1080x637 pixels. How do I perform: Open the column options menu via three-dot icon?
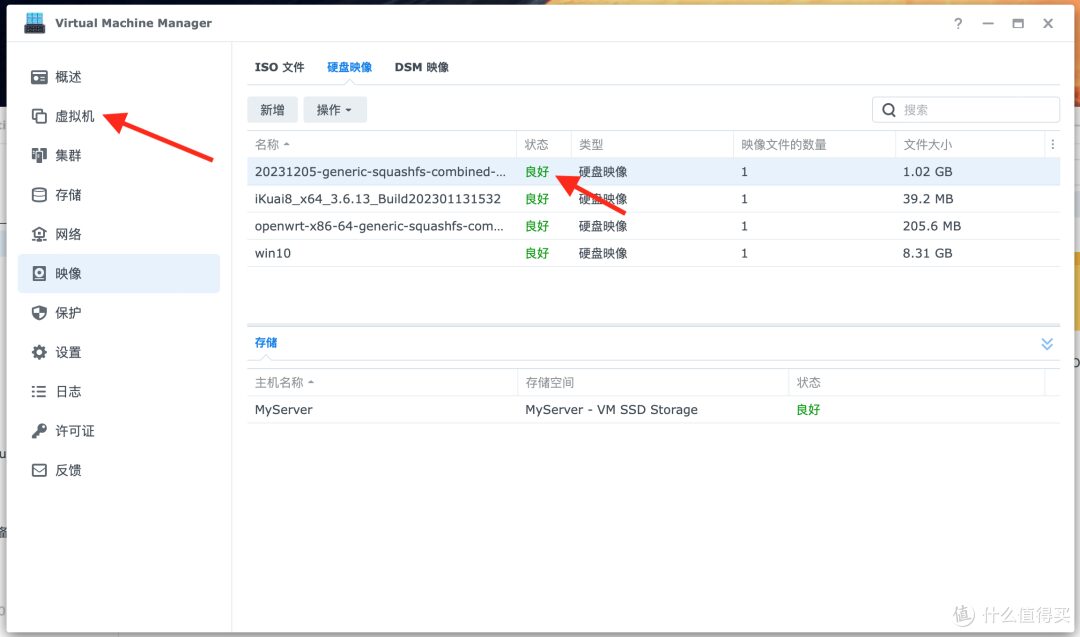(x=1052, y=144)
